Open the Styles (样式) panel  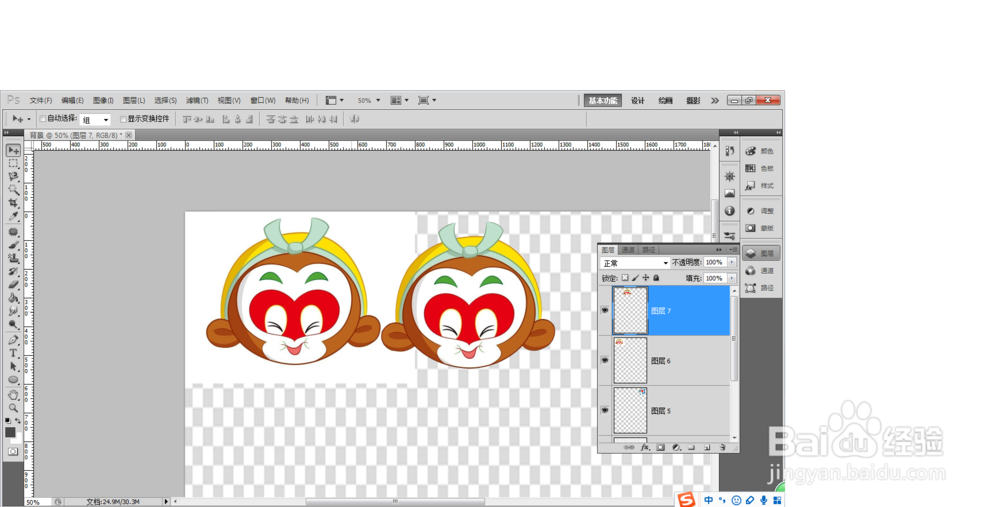point(761,186)
